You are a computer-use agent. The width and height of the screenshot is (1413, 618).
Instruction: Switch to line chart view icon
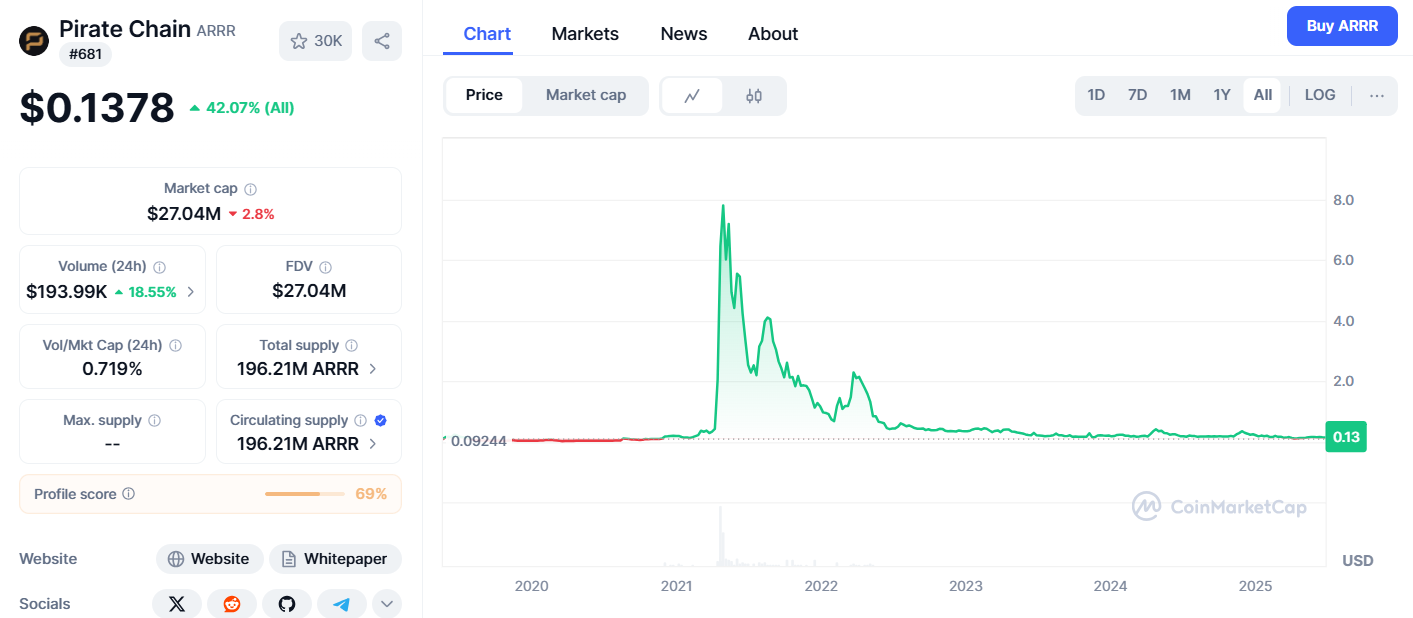tap(692, 96)
